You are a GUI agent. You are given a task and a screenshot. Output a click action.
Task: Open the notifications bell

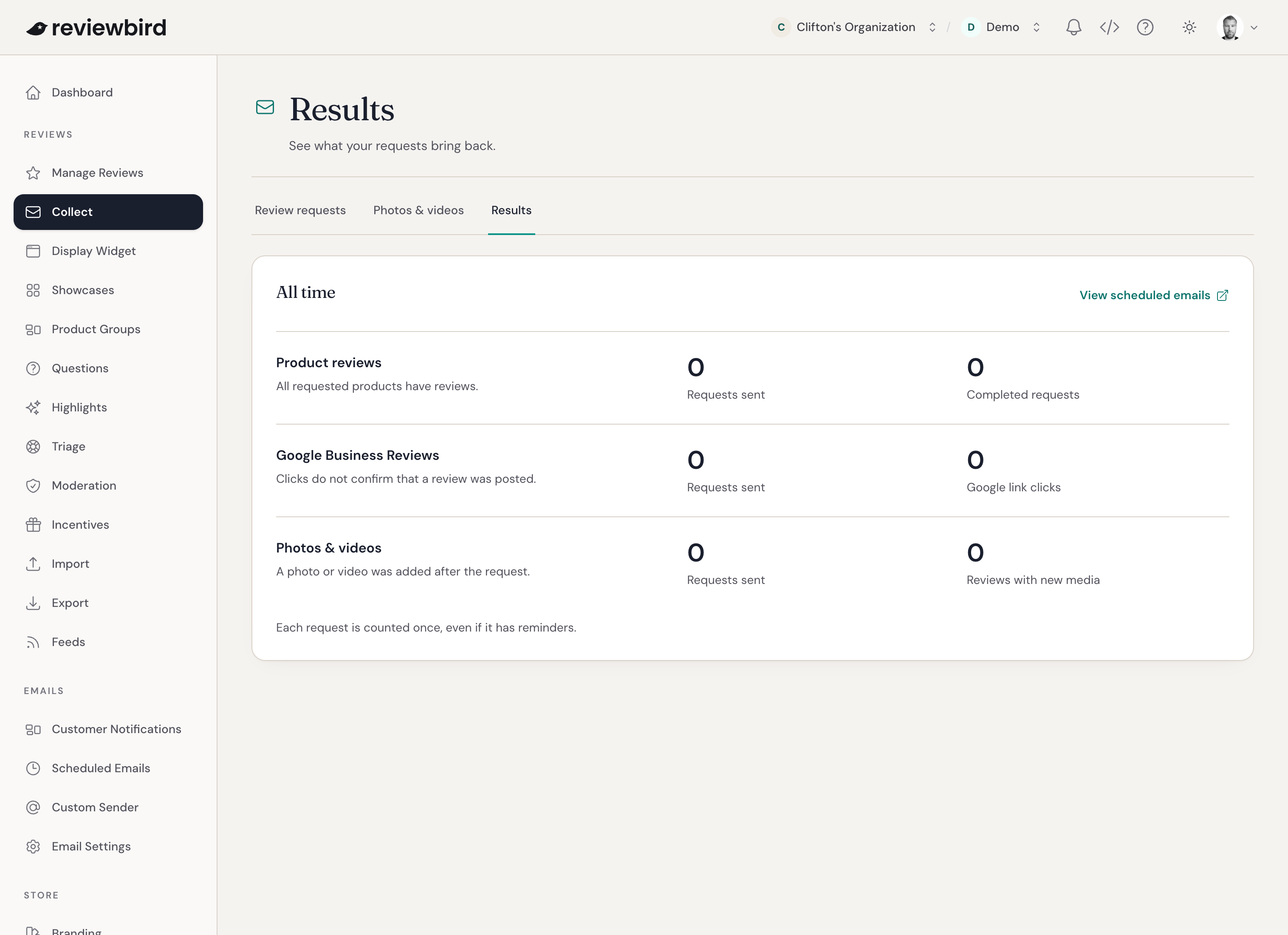[1073, 27]
